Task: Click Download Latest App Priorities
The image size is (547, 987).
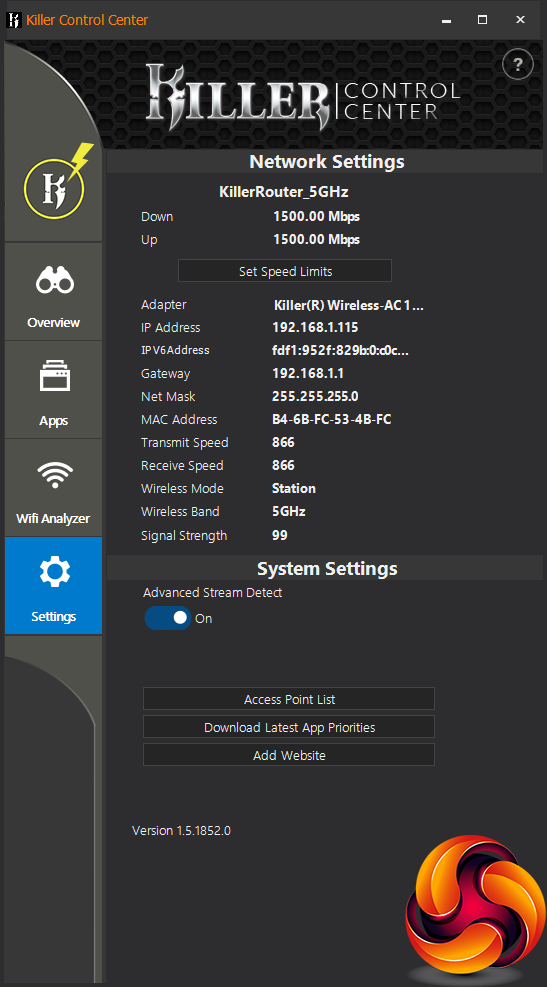Action: pos(289,726)
